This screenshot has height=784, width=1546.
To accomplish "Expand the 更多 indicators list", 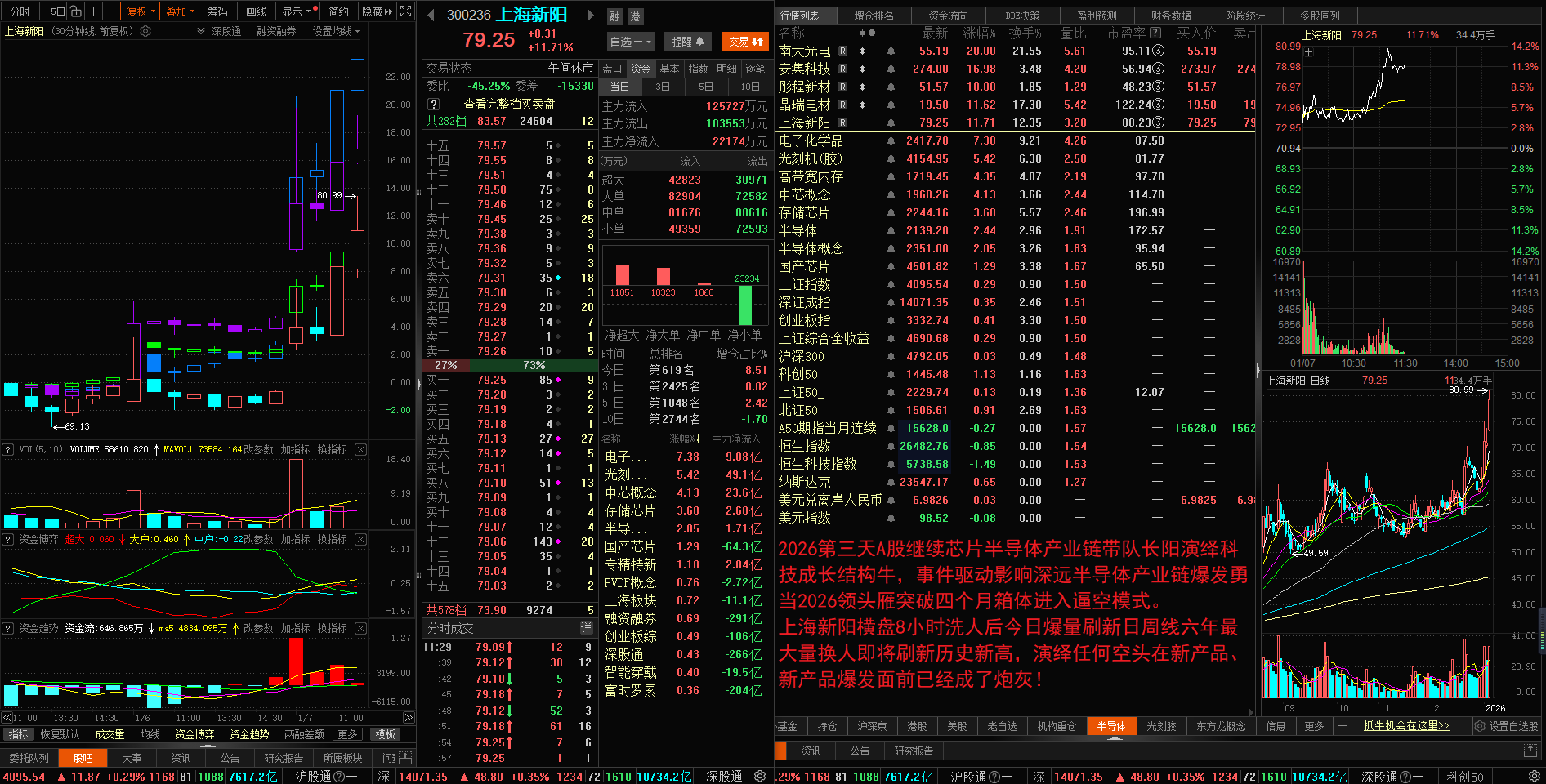I will tap(347, 734).
